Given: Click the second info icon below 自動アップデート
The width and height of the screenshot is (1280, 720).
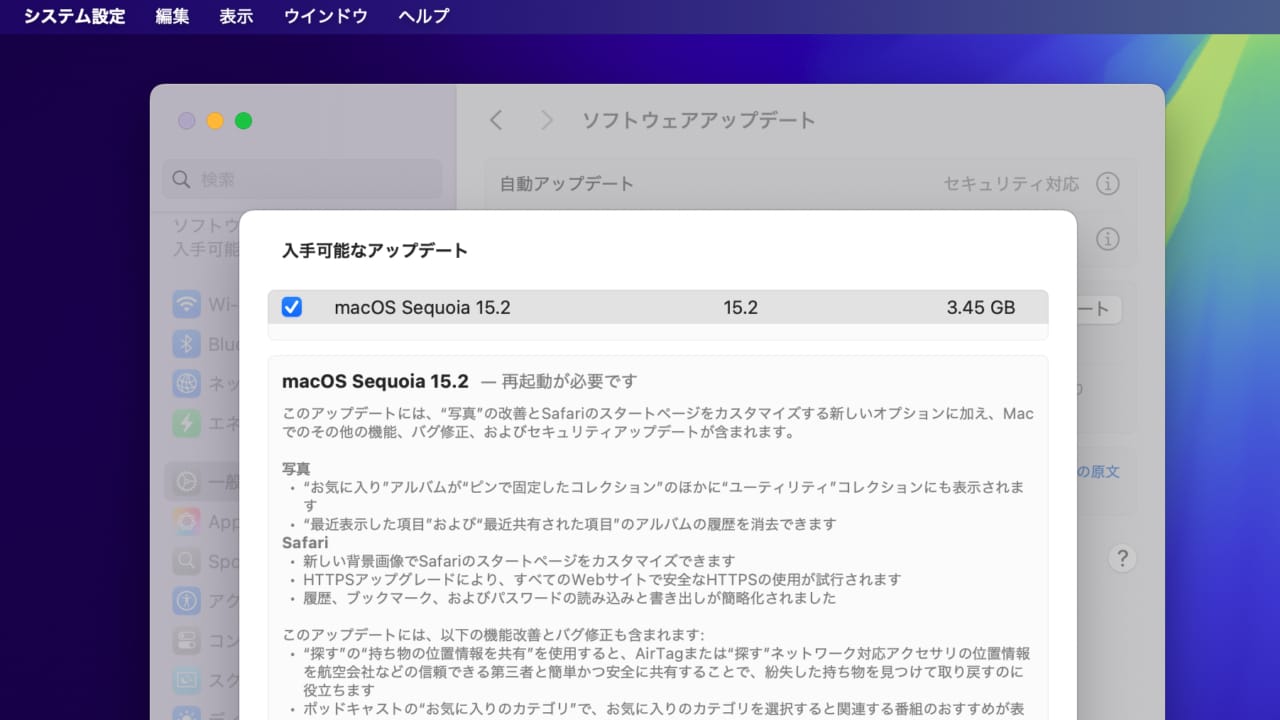Looking at the screenshot, I should pos(1107,239).
